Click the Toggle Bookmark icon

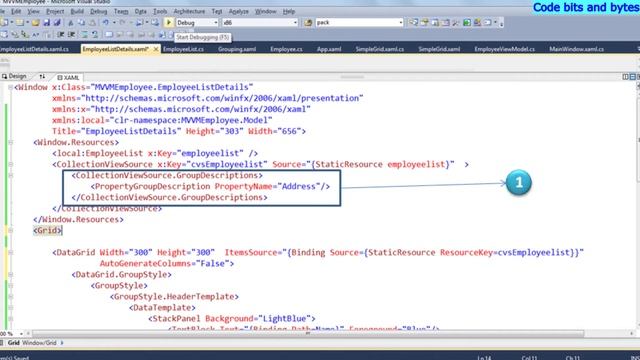coord(109,35)
